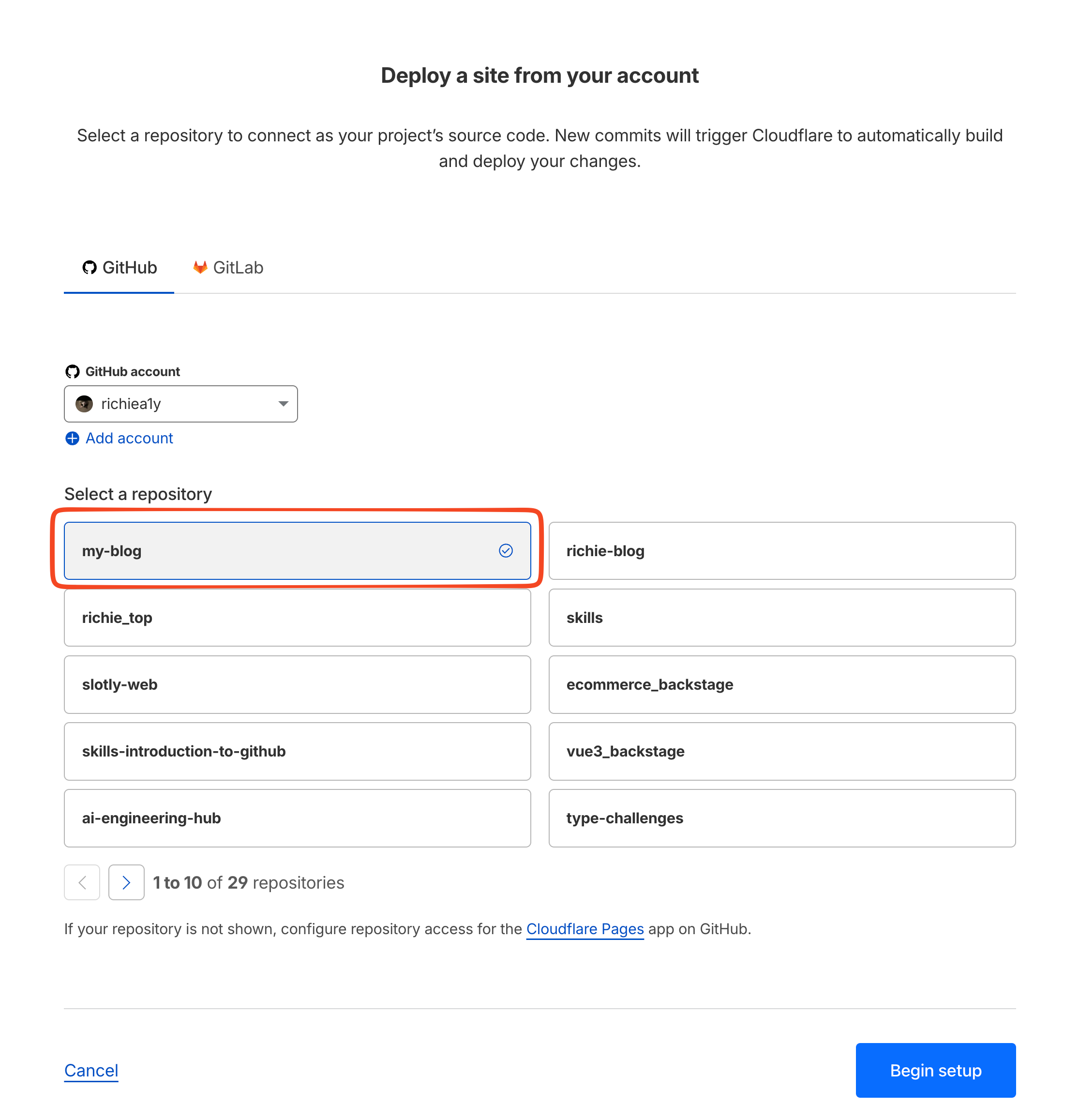Choose the slotly-web repository card

[x=297, y=684]
